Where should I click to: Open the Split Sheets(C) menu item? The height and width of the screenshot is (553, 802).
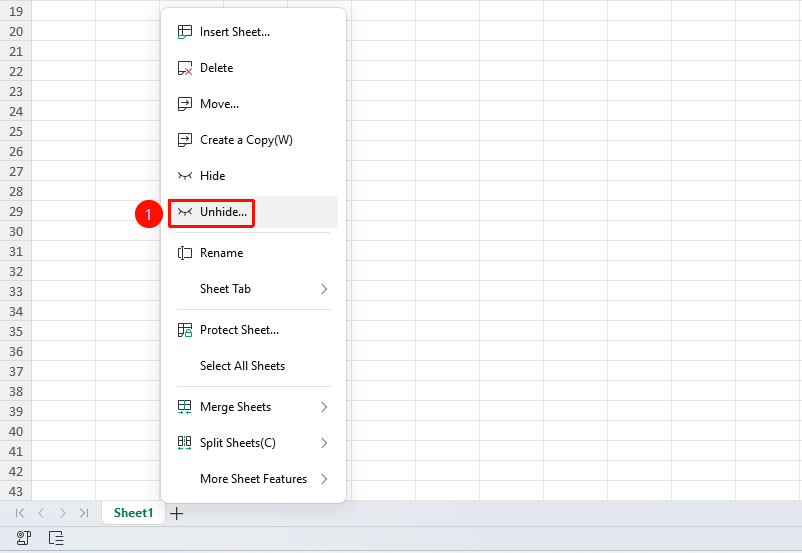253,443
